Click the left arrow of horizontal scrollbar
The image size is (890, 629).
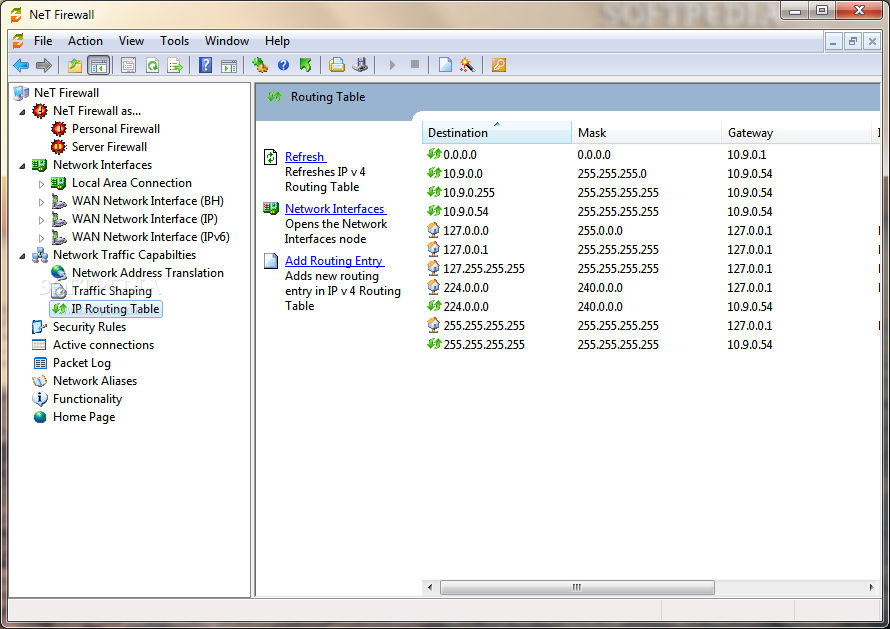(430, 587)
